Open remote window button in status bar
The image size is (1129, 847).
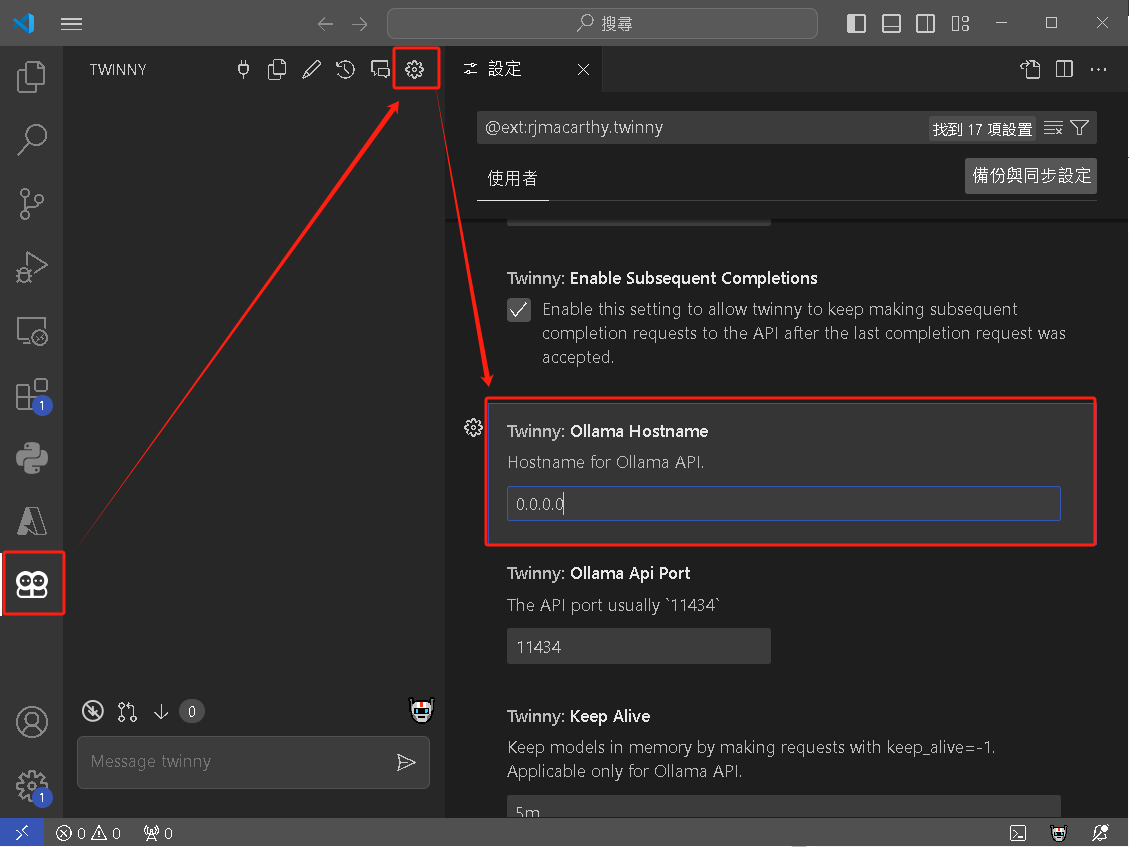click(x=22, y=833)
